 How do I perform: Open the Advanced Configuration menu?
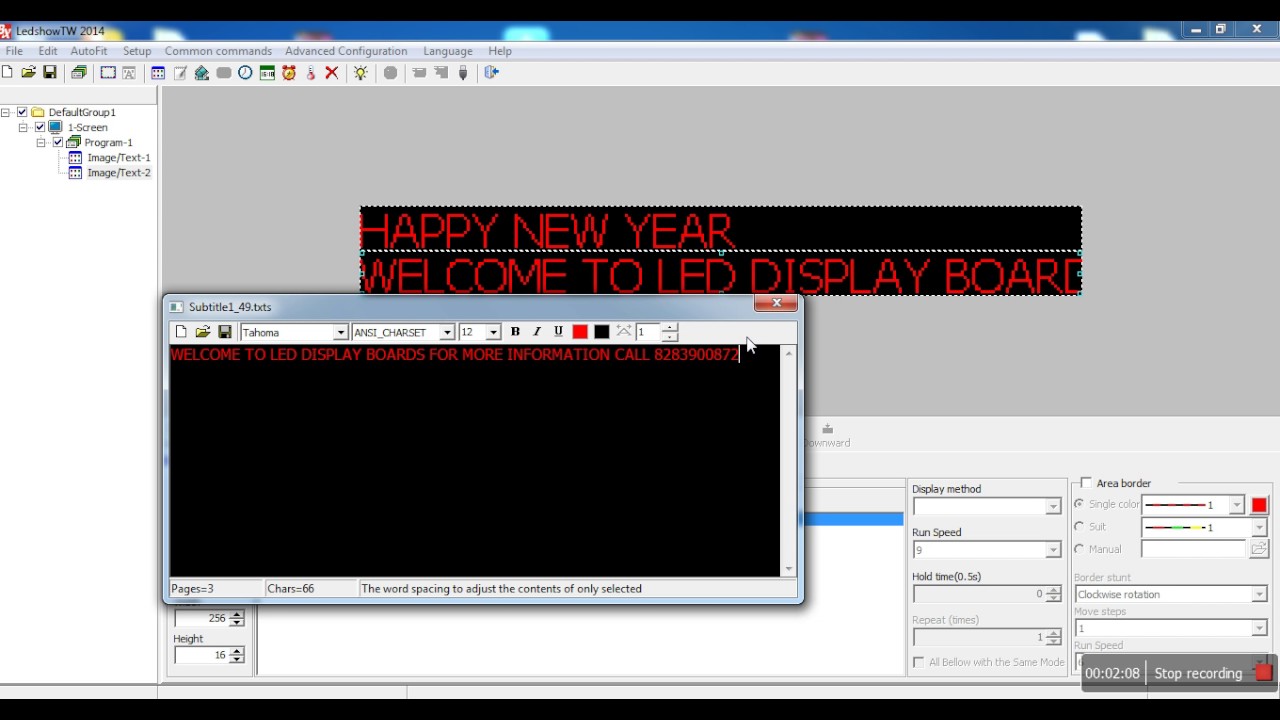pyautogui.click(x=346, y=51)
